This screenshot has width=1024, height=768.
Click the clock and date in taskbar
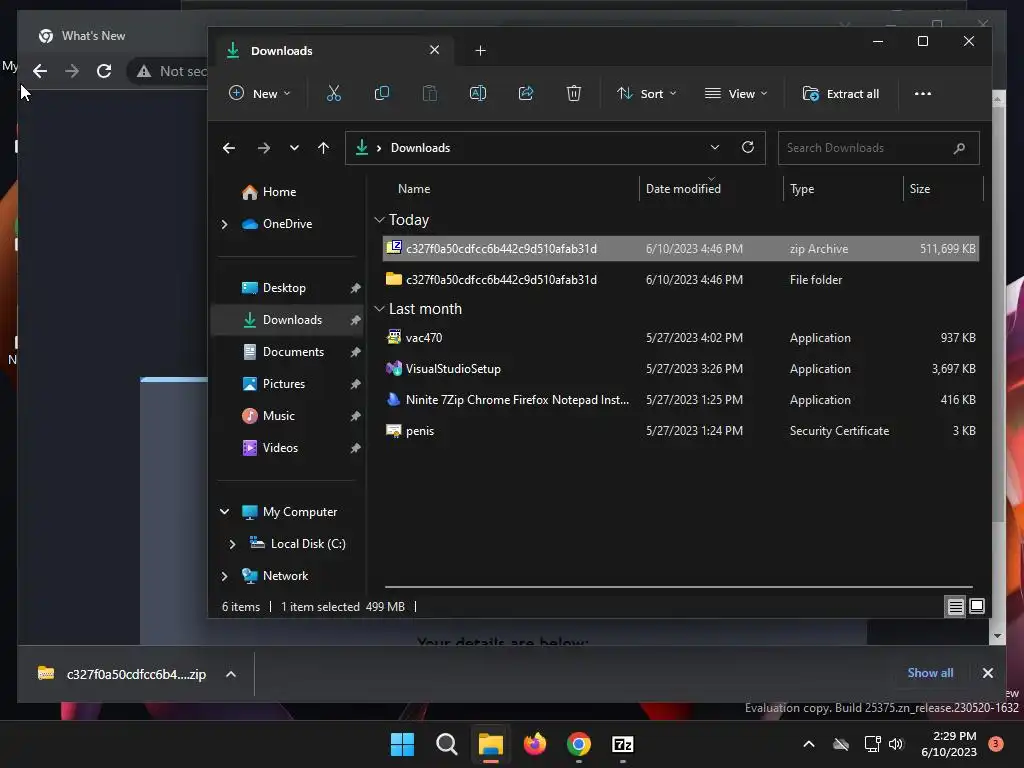point(948,744)
